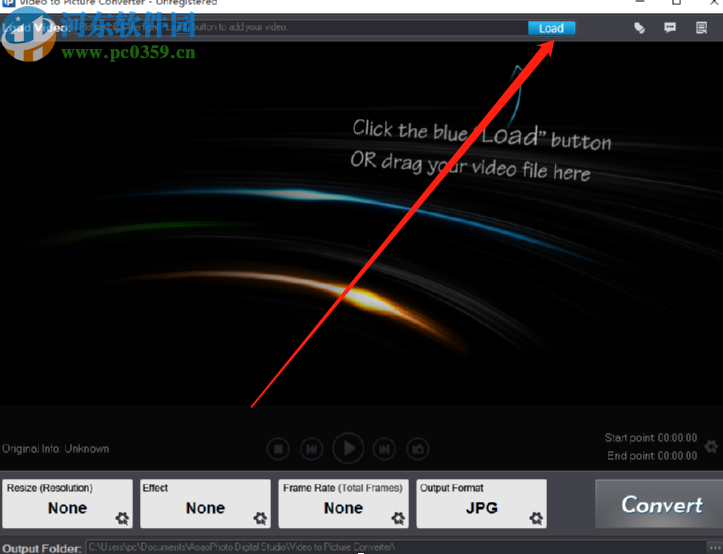Image resolution: width=723 pixels, height=554 pixels.
Task: Close the Video to Picture Converter window
Action: click(x=713, y=2)
